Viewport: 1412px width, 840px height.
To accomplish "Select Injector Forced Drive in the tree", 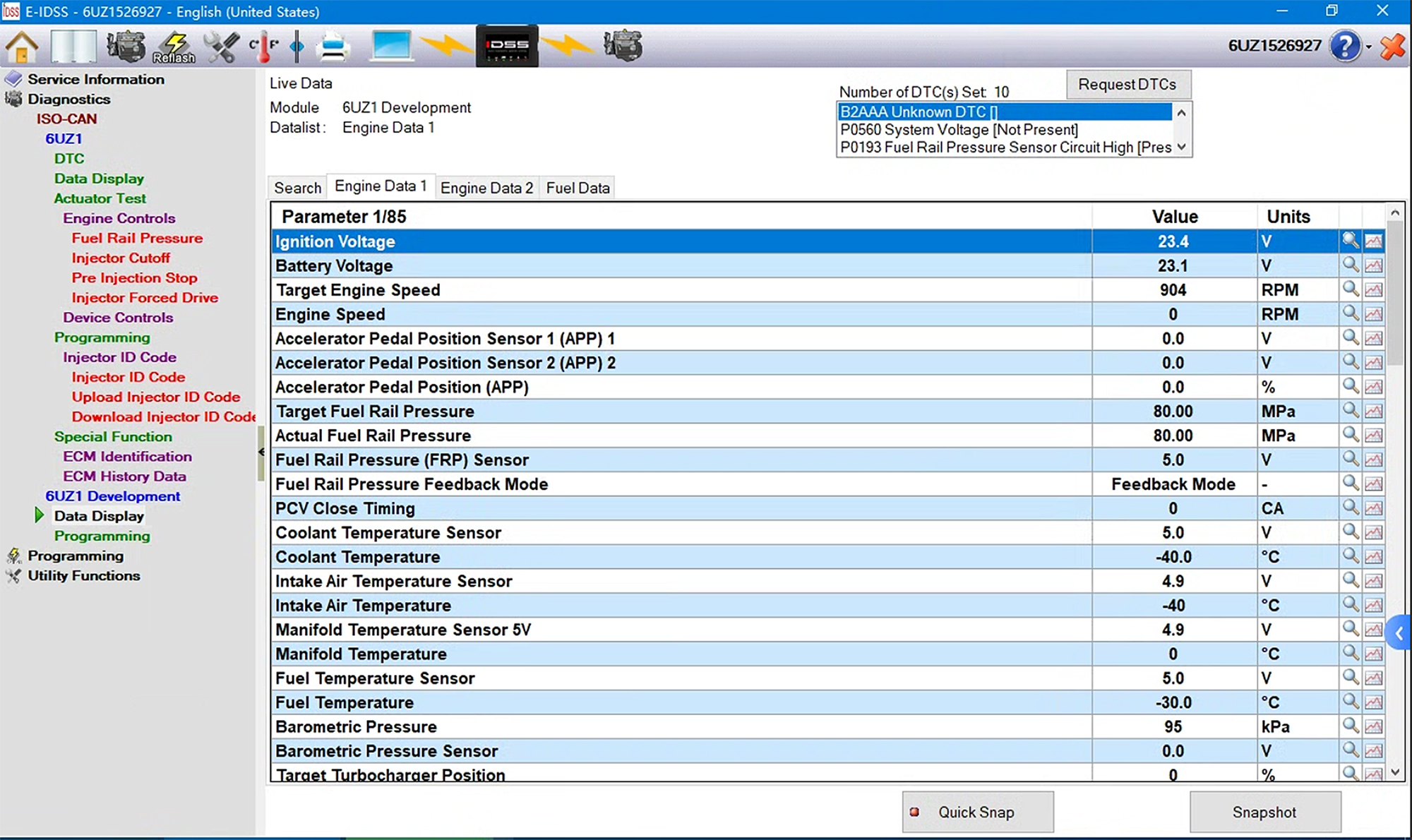I will pyautogui.click(x=145, y=298).
